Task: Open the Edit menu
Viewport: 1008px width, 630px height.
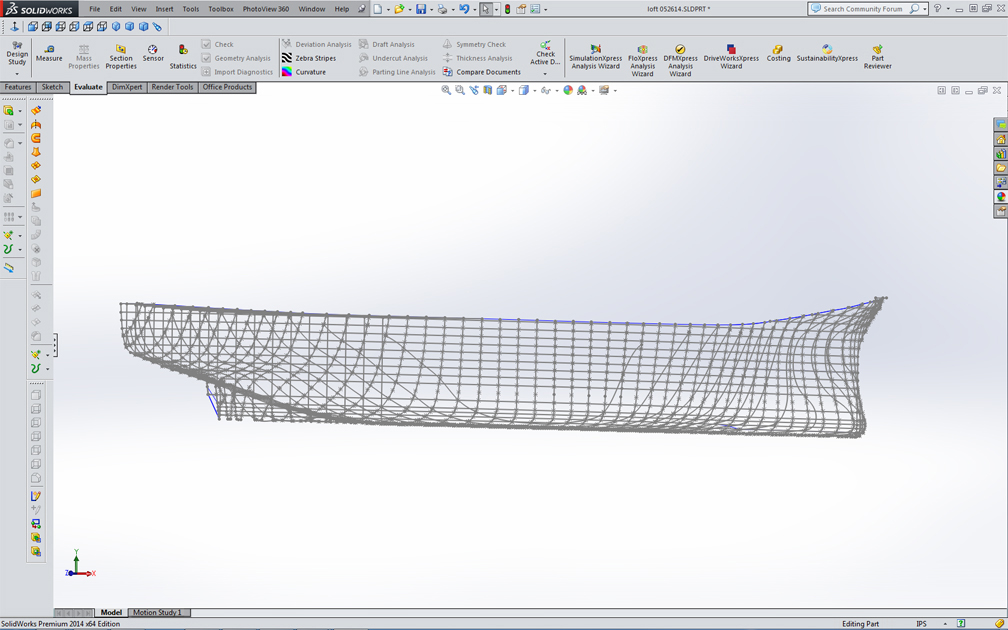Action: (x=115, y=9)
